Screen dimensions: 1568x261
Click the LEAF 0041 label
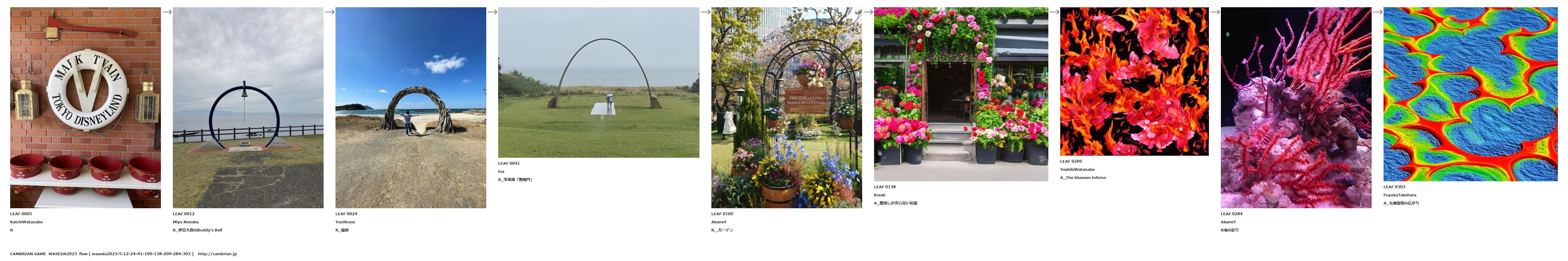point(509,163)
